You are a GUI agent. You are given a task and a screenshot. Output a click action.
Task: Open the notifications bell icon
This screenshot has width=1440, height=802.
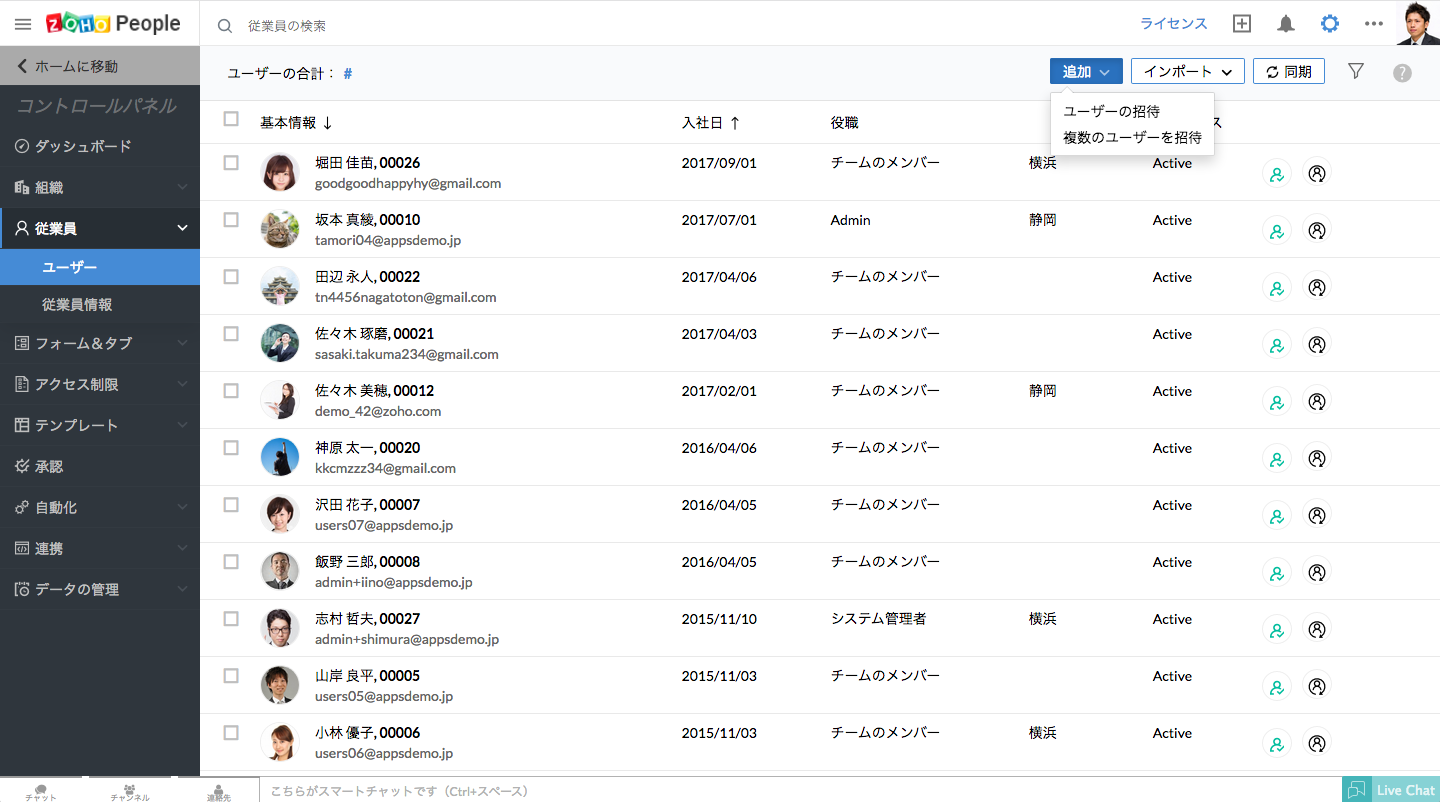(1286, 24)
